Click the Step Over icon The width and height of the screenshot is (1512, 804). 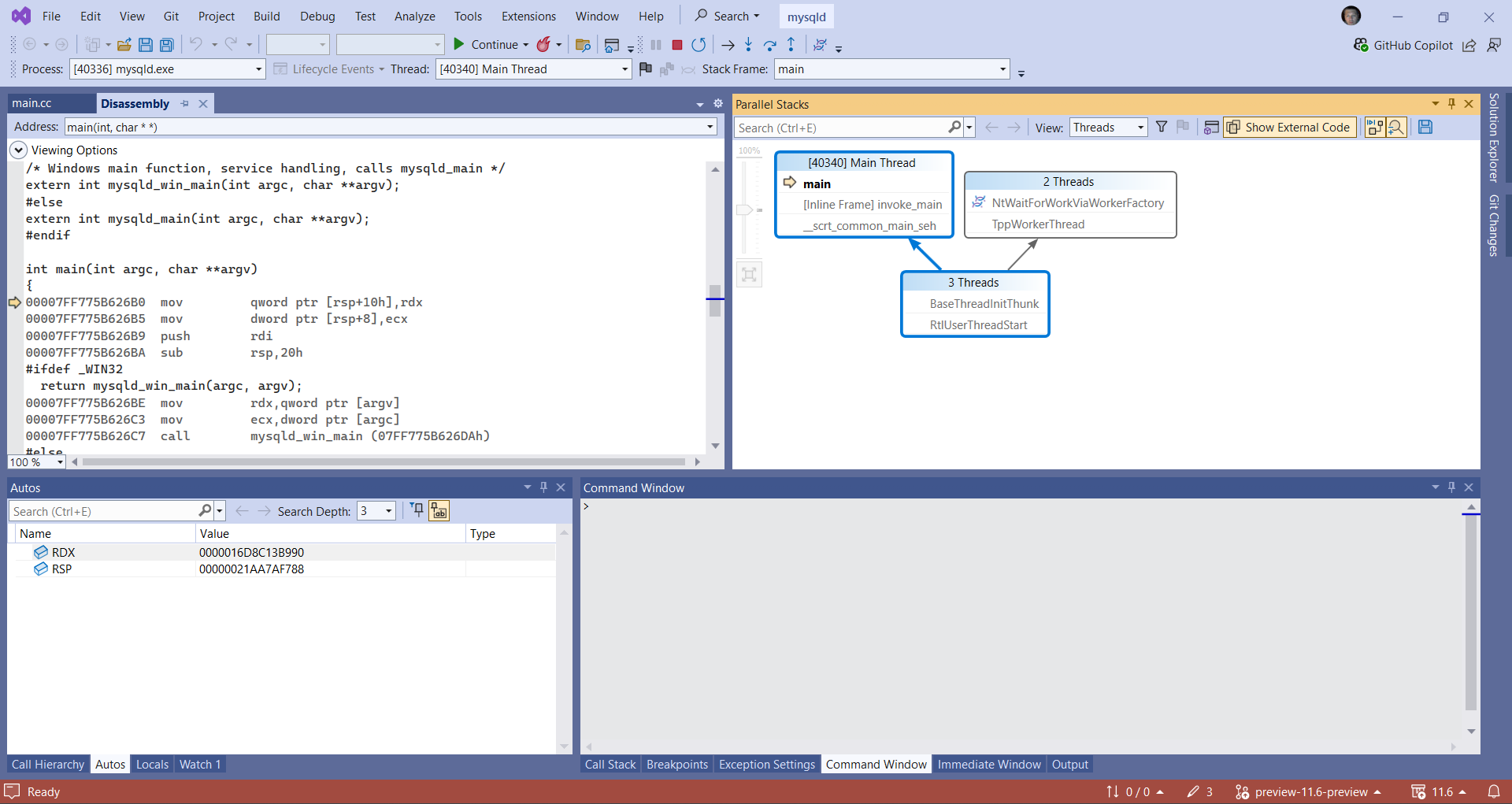click(769, 45)
